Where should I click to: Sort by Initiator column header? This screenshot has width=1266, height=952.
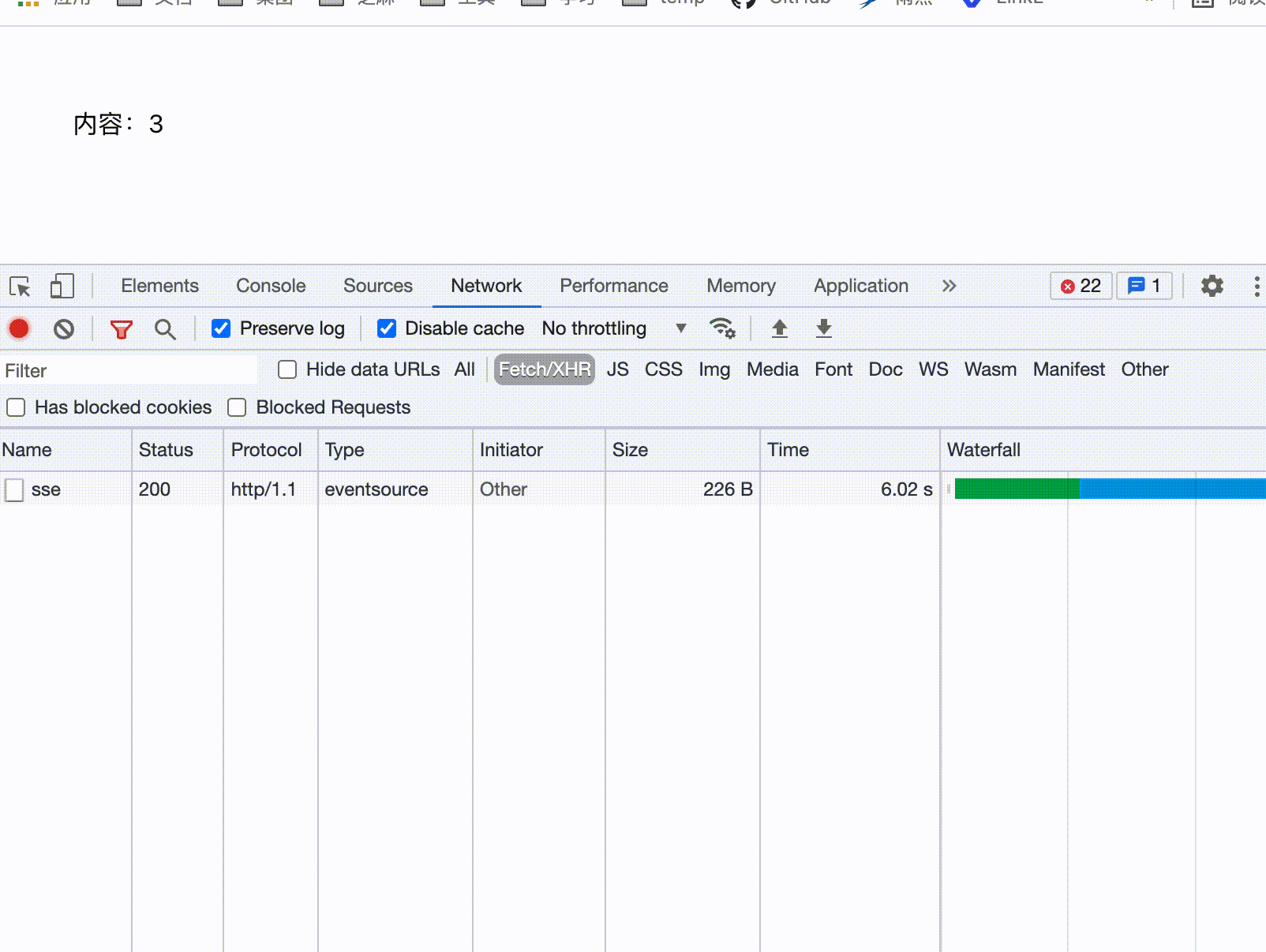click(x=539, y=450)
